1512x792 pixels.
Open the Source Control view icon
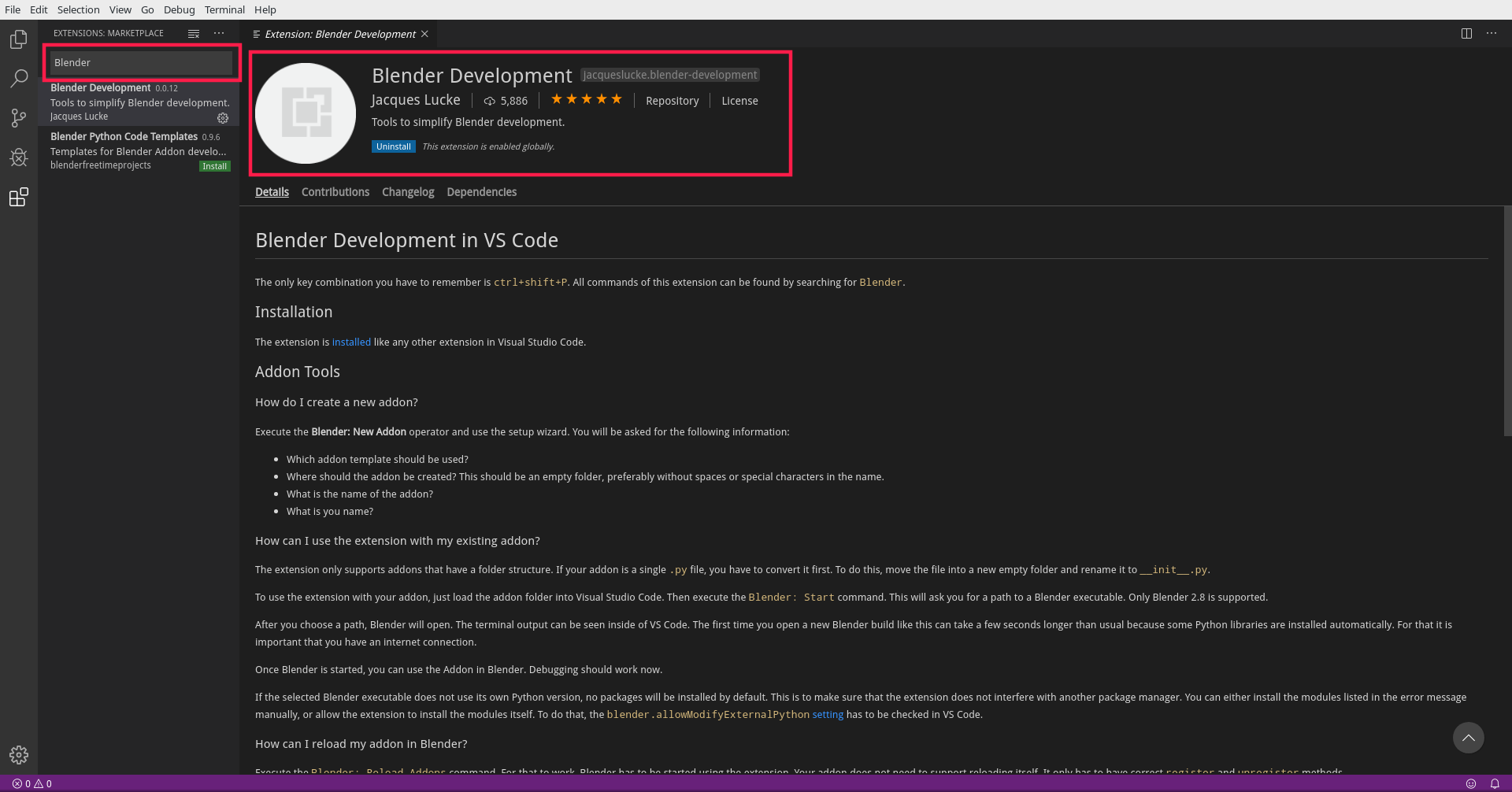point(19,118)
